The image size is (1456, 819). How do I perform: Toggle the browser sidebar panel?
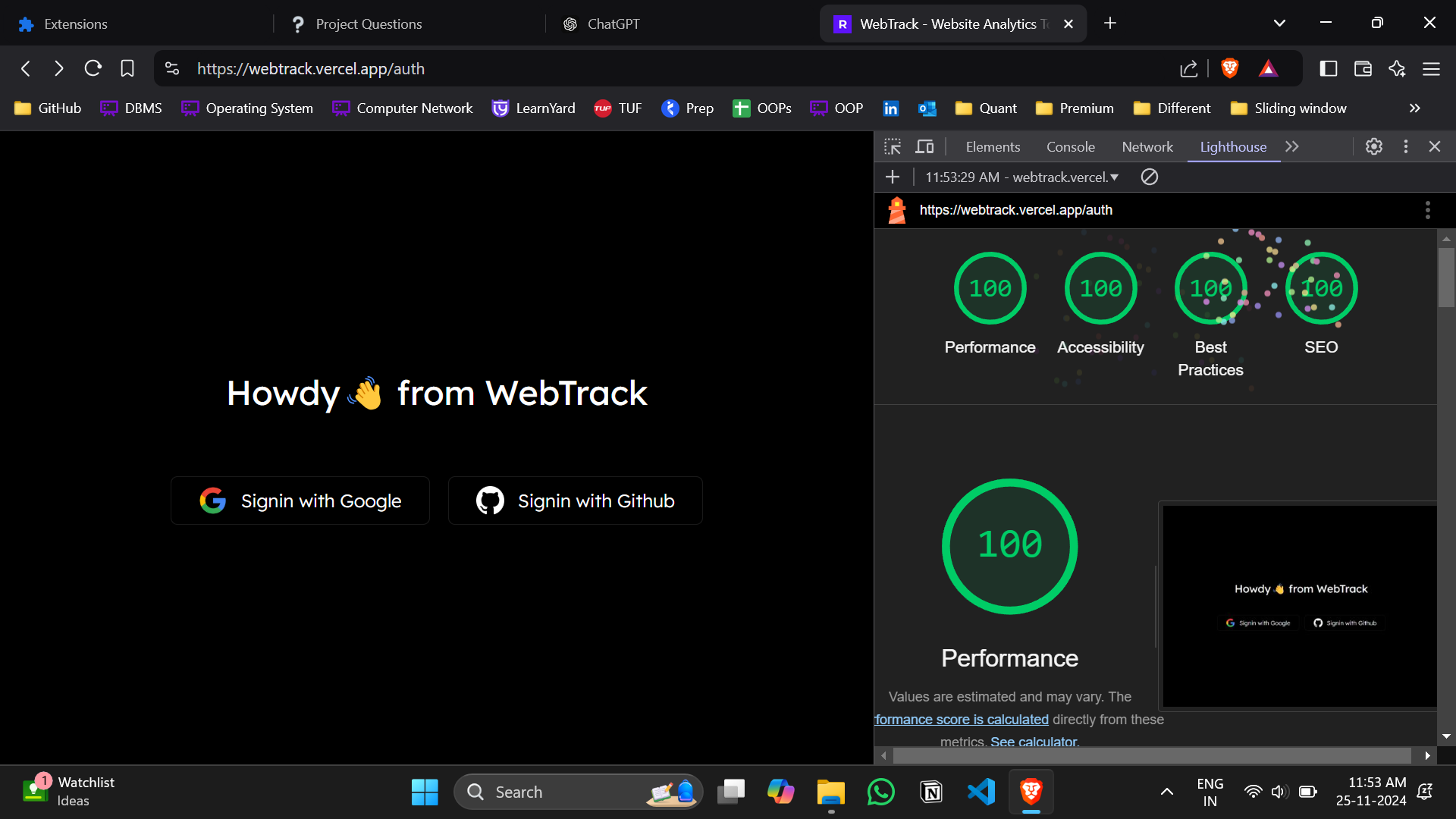click(x=1328, y=69)
